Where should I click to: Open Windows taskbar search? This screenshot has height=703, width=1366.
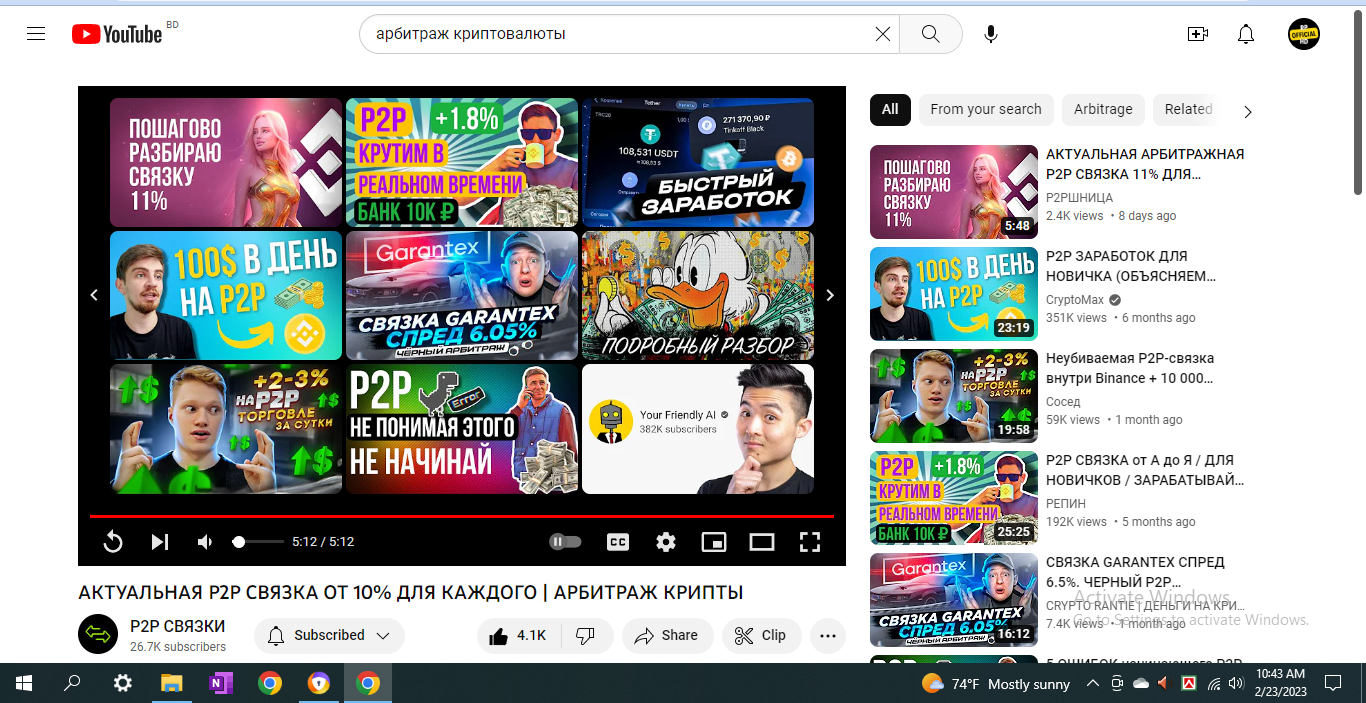(72, 683)
